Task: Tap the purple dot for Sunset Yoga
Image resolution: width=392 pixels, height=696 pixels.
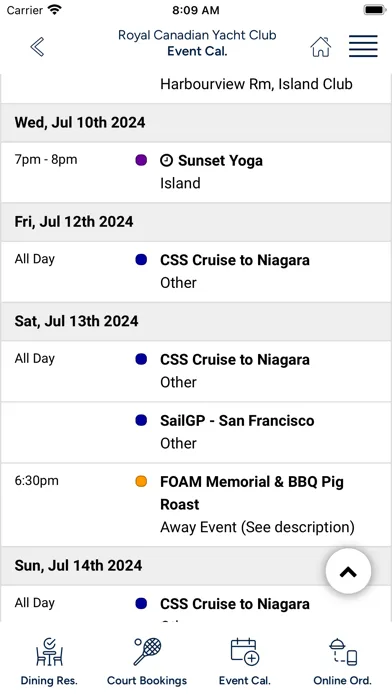Action: (x=141, y=160)
